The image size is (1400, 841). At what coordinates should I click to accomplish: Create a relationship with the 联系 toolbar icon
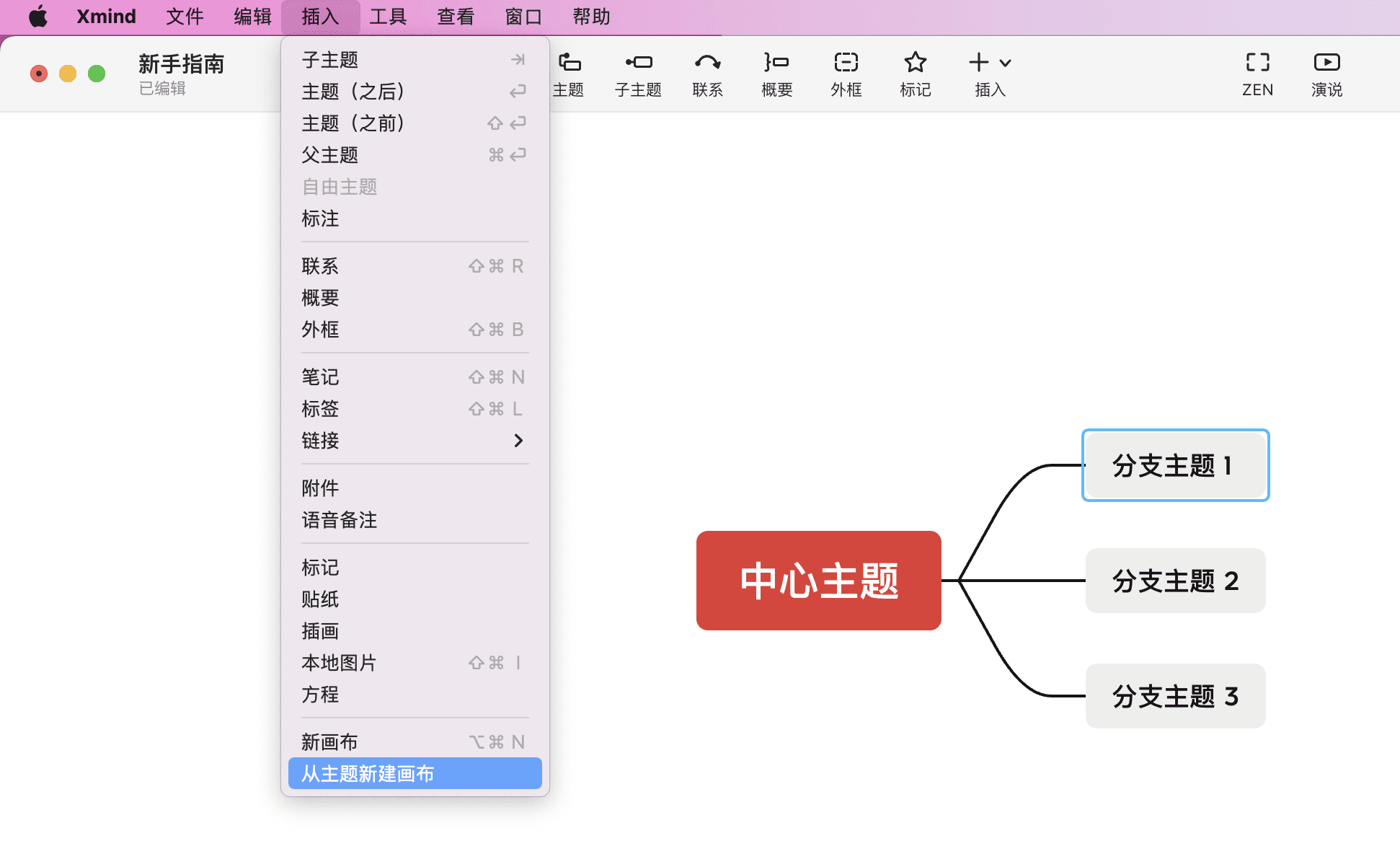tap(707, 72)
